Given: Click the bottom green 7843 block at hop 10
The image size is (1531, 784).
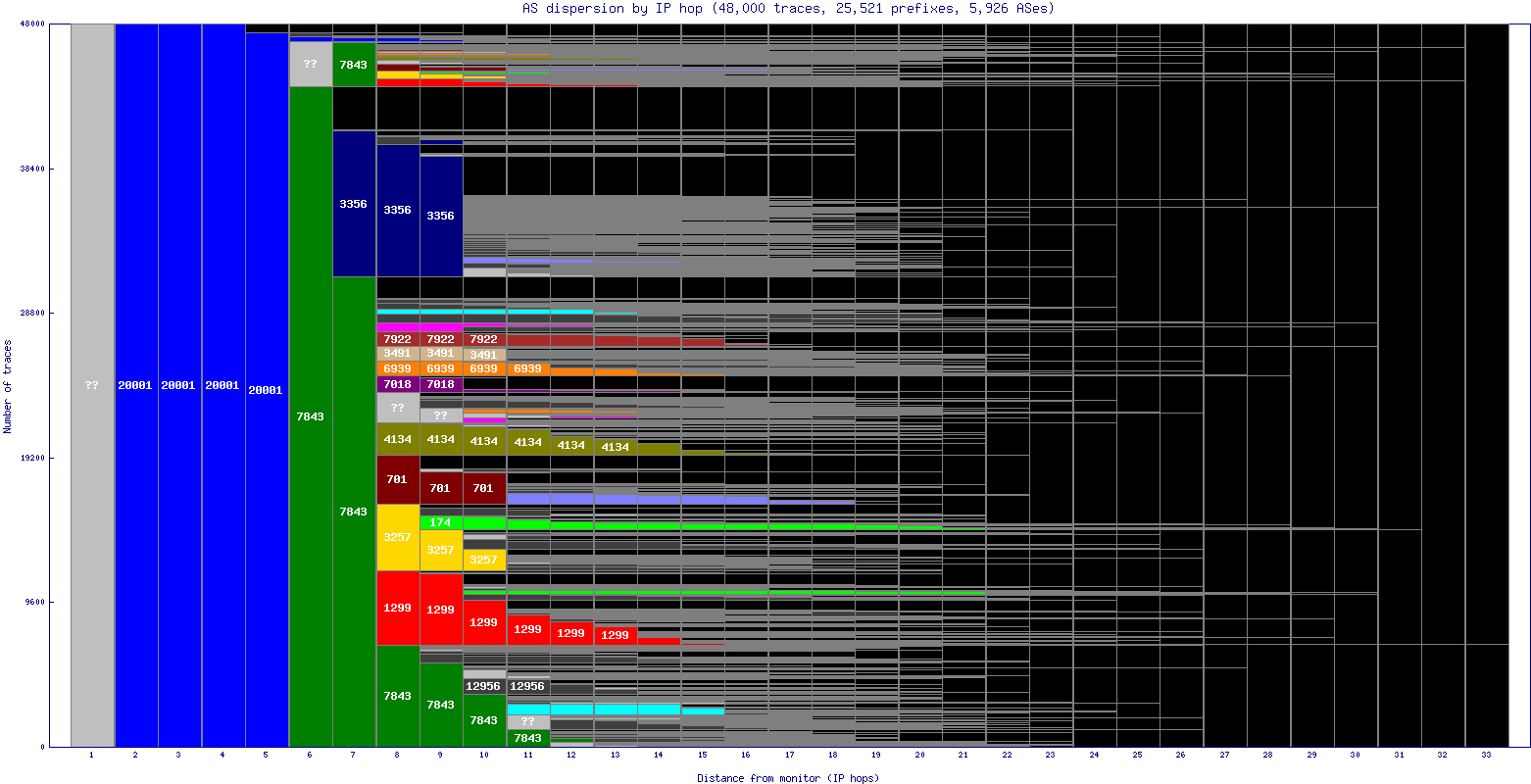Looking at the screenshot, I should coord(484,720).
